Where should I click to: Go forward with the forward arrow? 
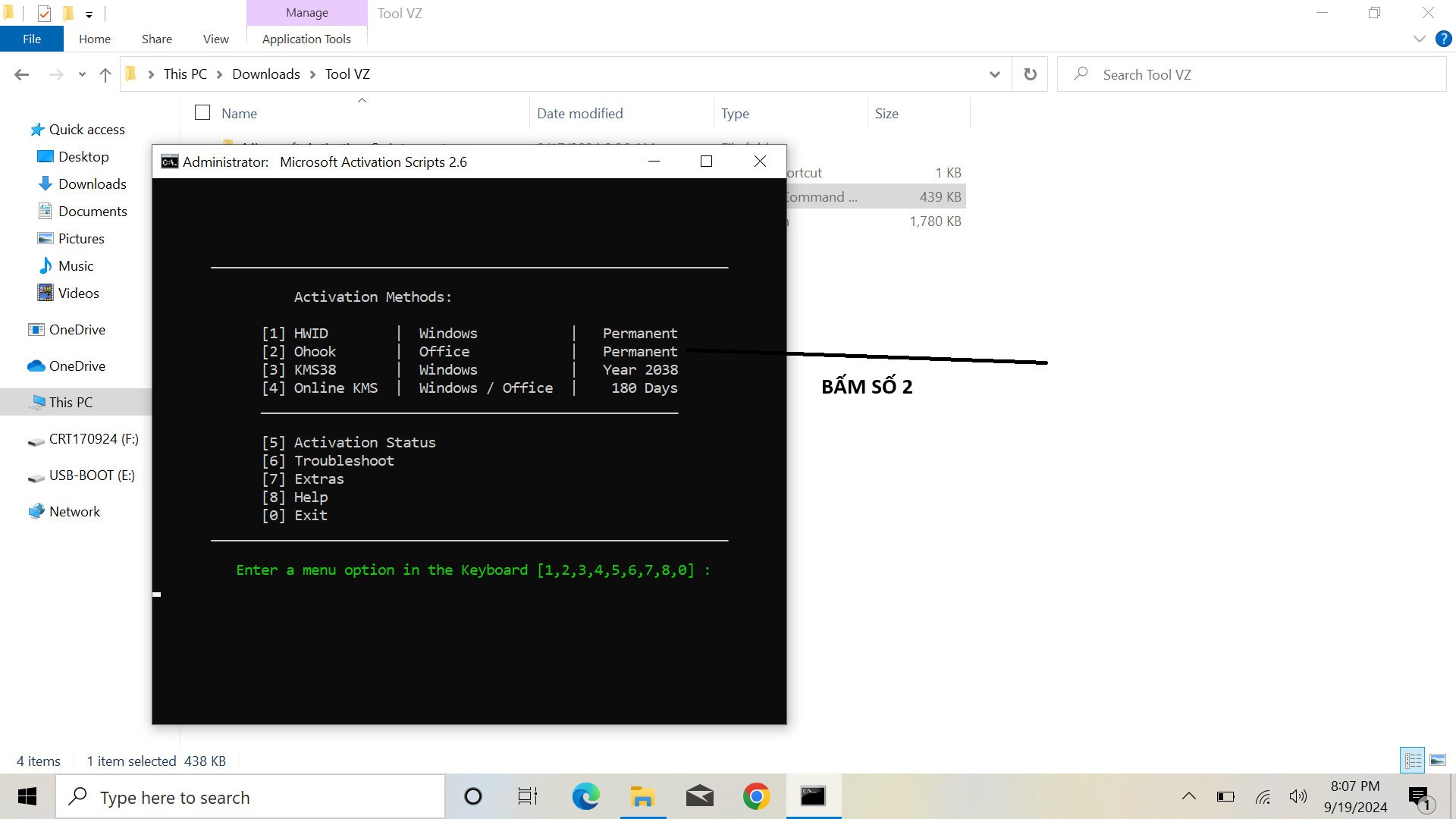click(x=56, y=74)
